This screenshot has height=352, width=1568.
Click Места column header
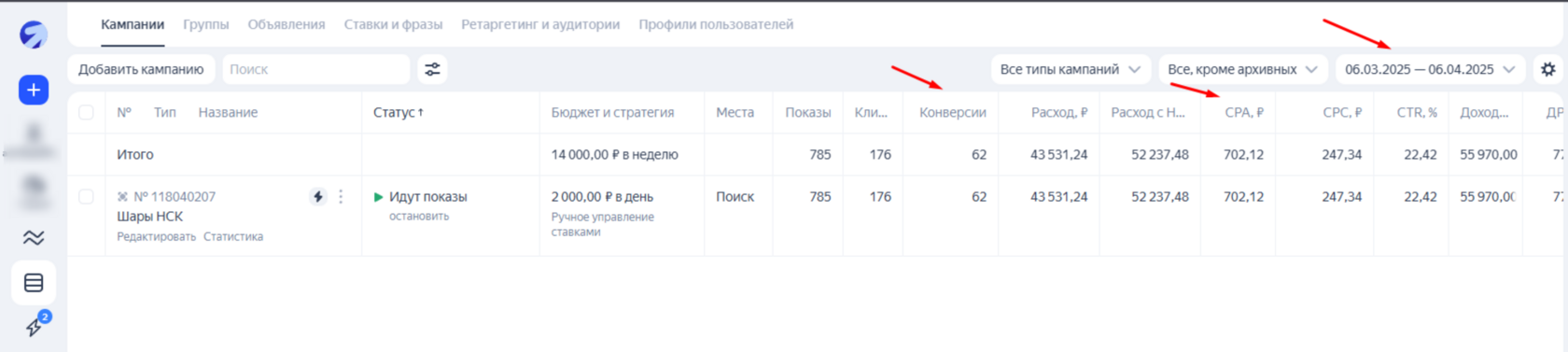[x=735, y=112]
